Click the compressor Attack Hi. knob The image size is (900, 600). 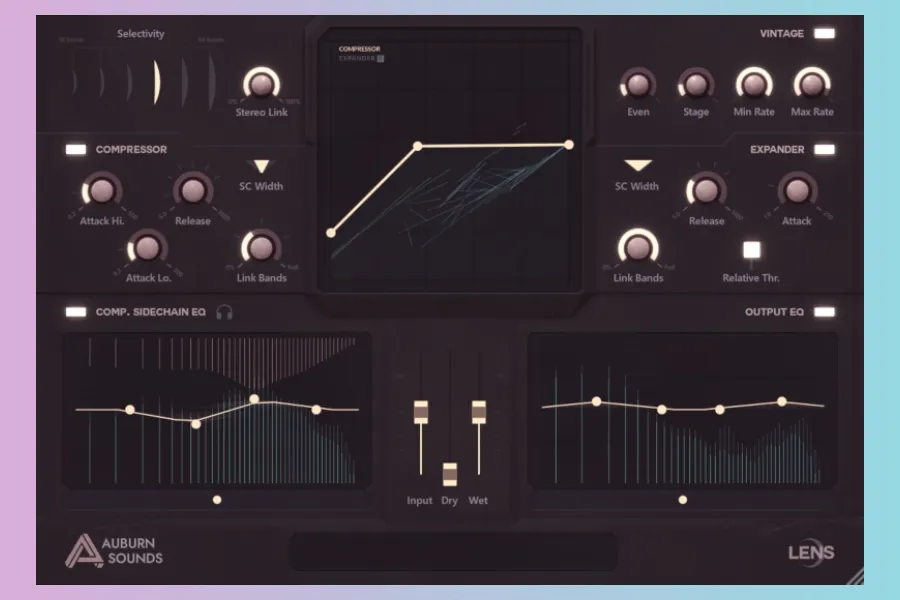tap(101, 190)
